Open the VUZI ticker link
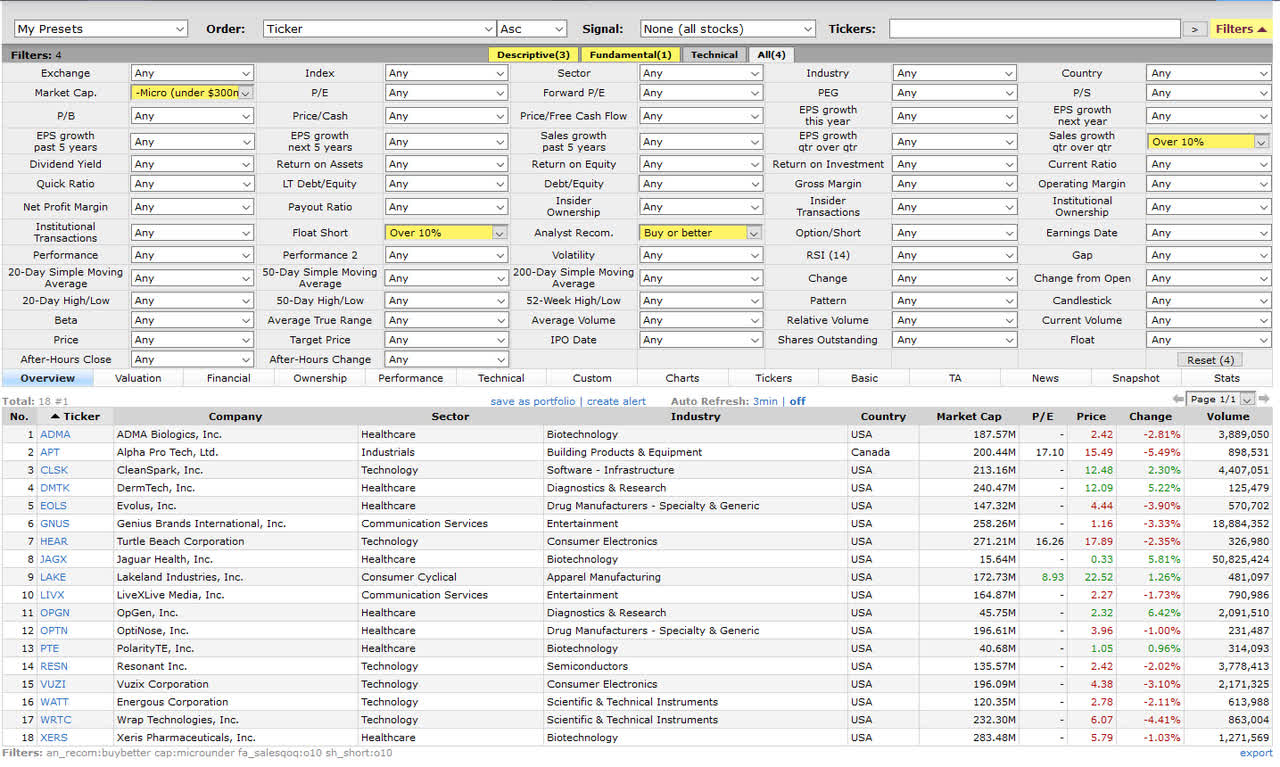The image size is (1280, 767). point(53,684)
